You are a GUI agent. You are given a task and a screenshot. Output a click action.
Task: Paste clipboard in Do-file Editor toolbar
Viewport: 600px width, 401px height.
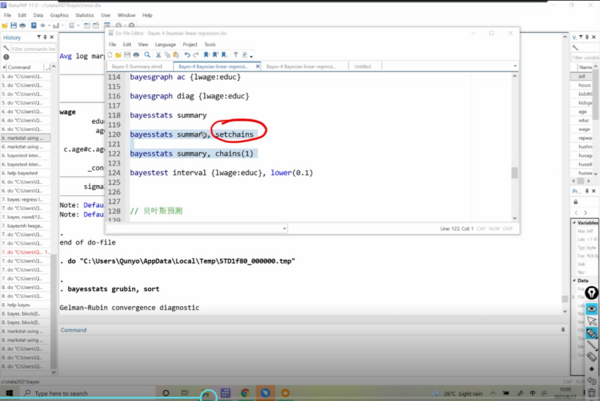(176, 55)
